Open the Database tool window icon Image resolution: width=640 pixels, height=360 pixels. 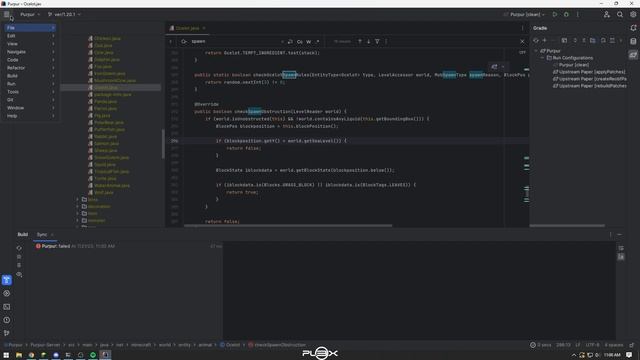(633, 41)
